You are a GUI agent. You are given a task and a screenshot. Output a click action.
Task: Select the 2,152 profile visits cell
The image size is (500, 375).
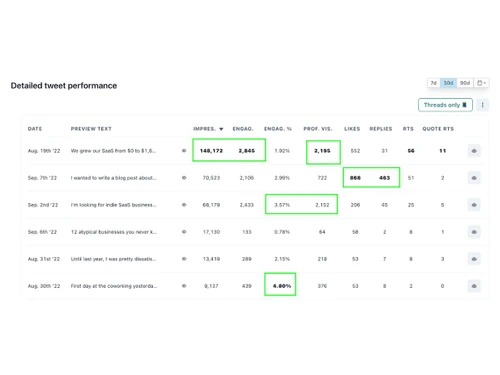click(x=322, y=205)
